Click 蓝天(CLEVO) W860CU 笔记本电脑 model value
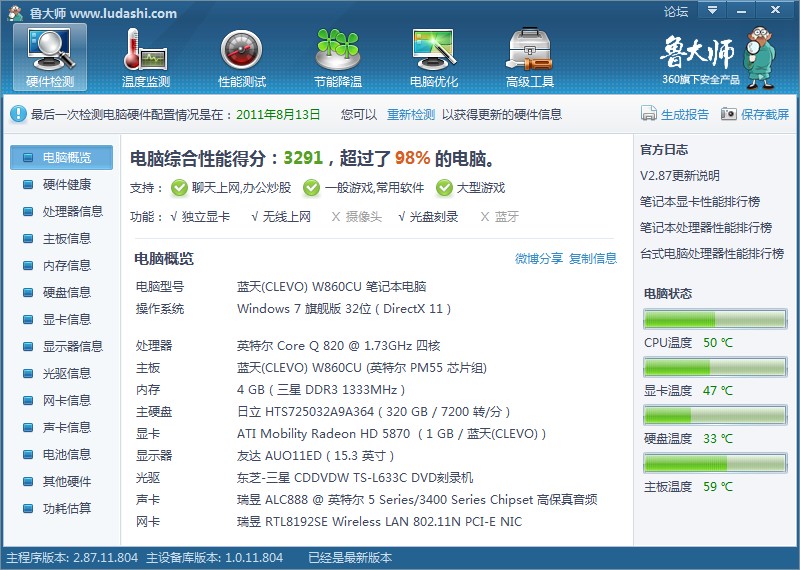 click(x=332, y=287)
